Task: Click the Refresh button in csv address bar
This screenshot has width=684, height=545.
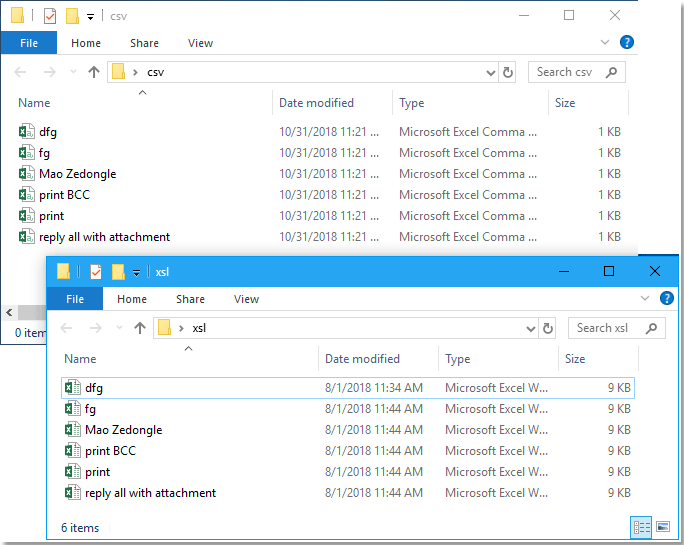Action: coord(508,72)
